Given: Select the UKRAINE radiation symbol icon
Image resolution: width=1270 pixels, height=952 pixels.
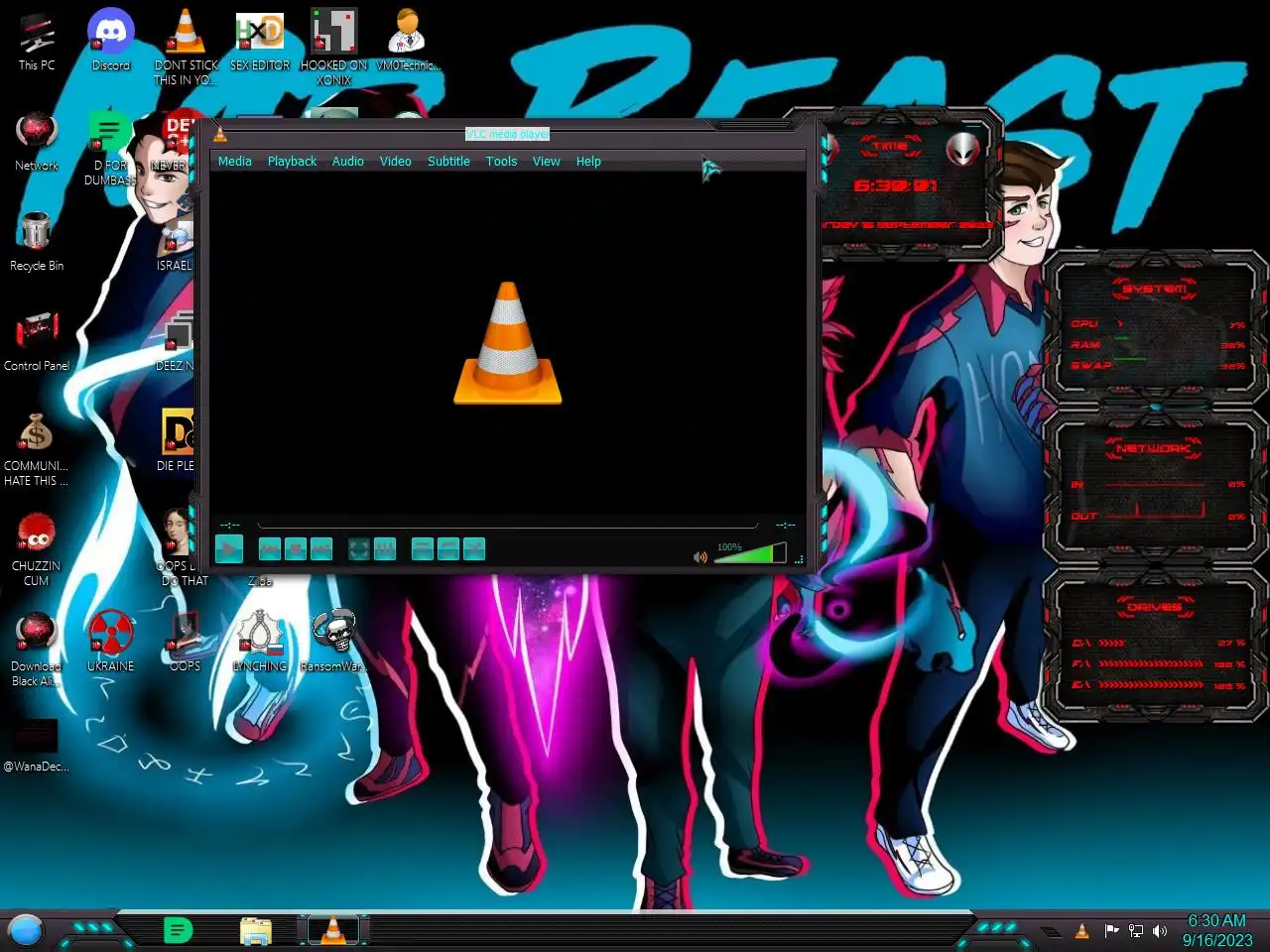Looking at the screenshot, I should (x=111, y=642).
